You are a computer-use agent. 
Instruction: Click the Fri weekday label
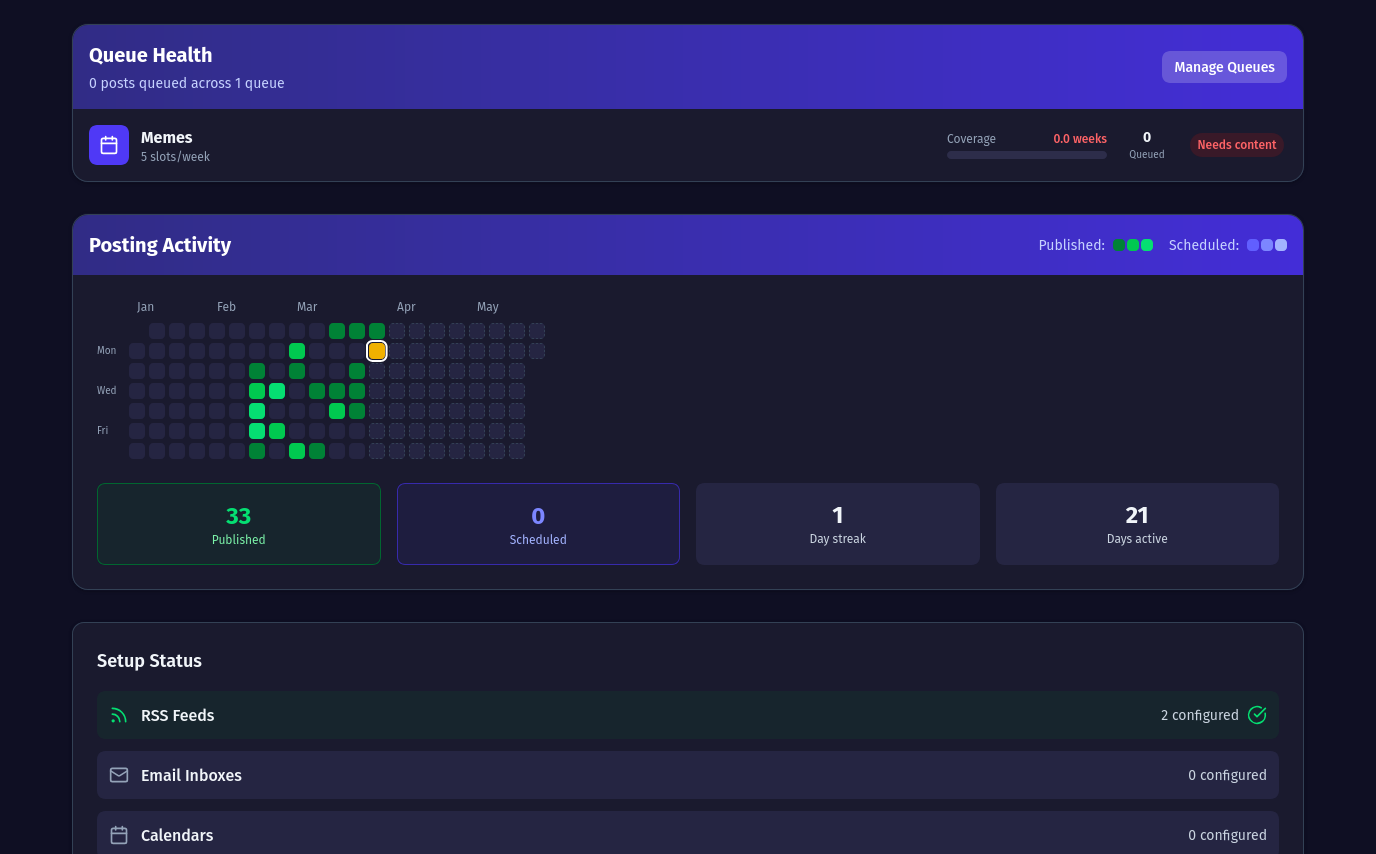[102, 431]
